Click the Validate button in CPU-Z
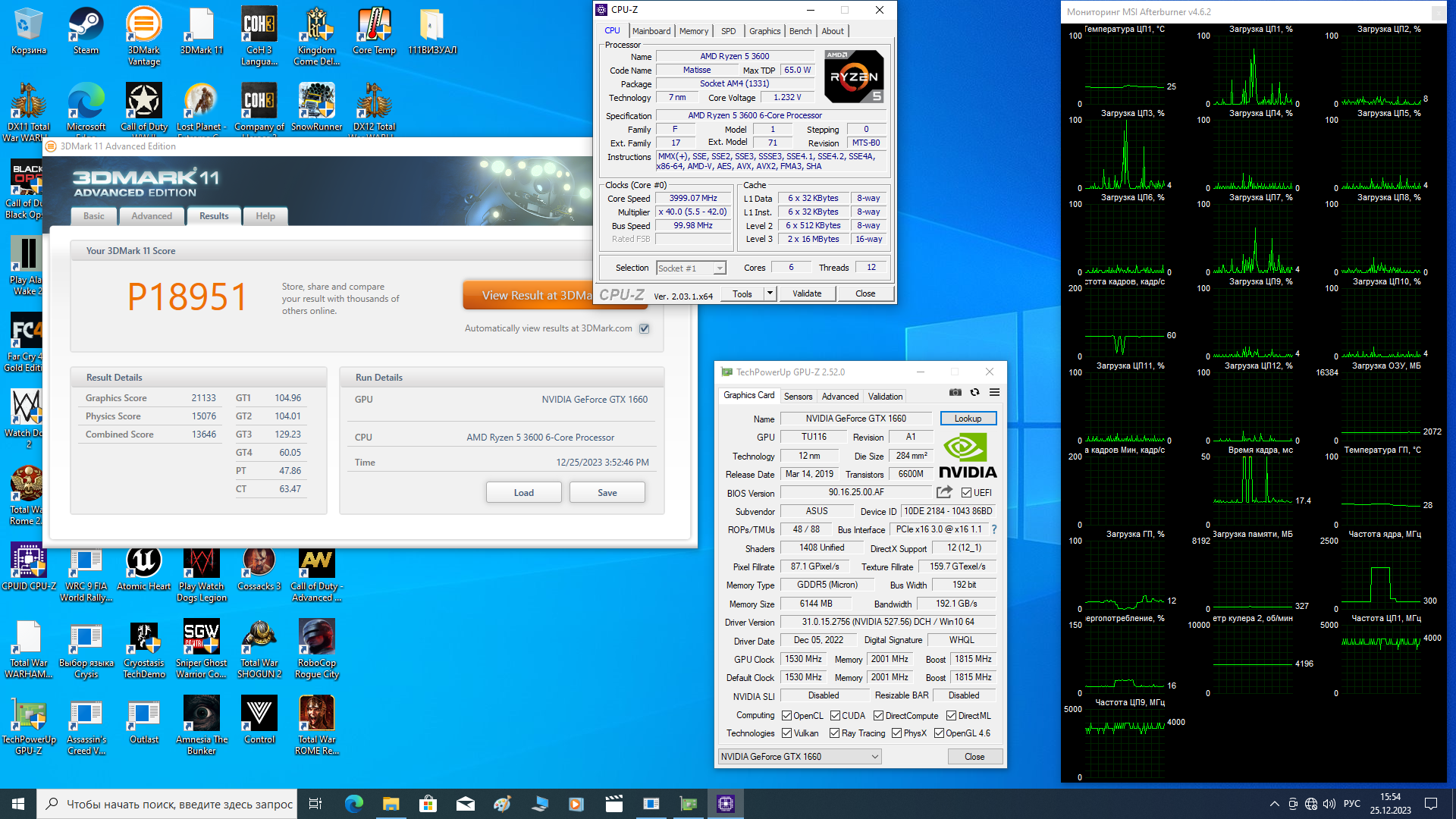Viewport: 1456px width, 819px height. pyautogui.click(x=807, y=293)
